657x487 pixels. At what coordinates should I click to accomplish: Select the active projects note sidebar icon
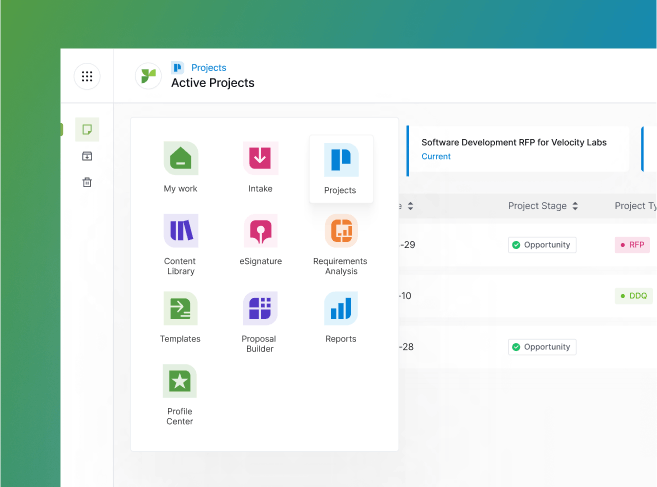point(87,130)
